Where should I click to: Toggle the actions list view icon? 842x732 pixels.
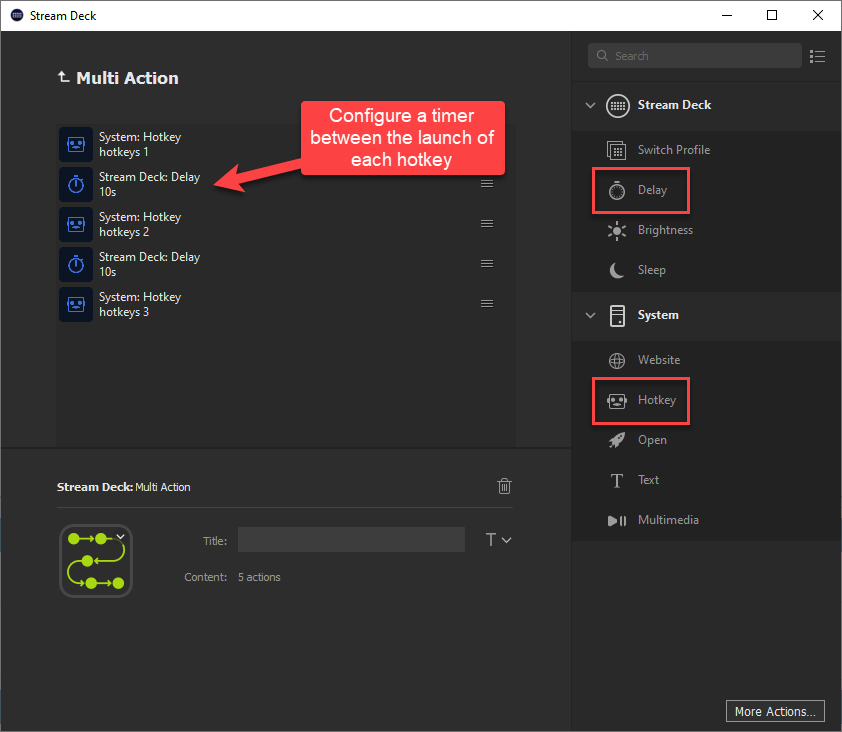point(817,56)
